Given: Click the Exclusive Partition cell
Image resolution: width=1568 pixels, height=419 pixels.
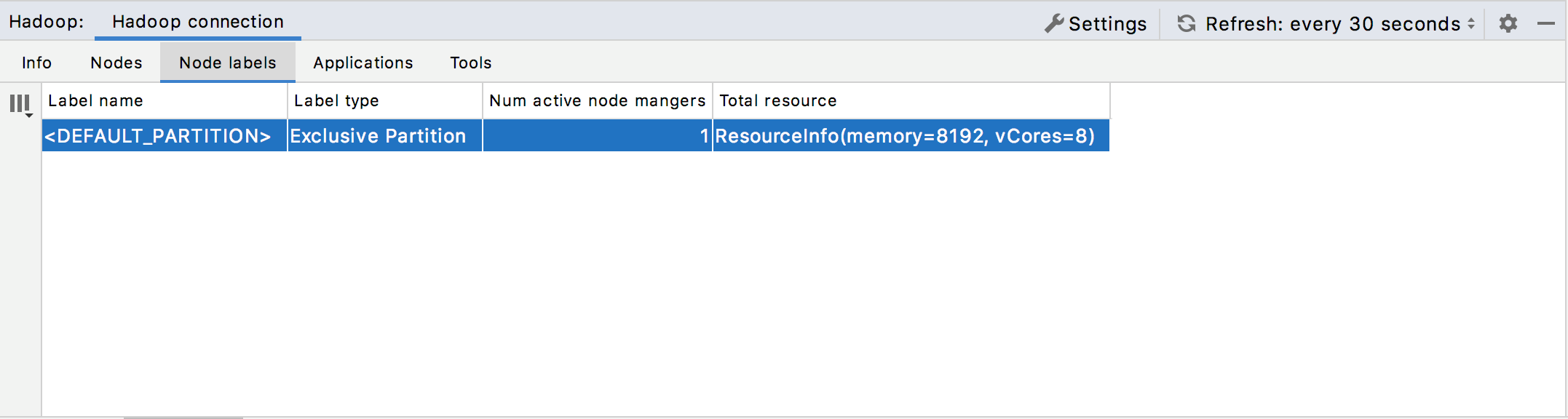Looking at the screenshot, I should 379,136.
